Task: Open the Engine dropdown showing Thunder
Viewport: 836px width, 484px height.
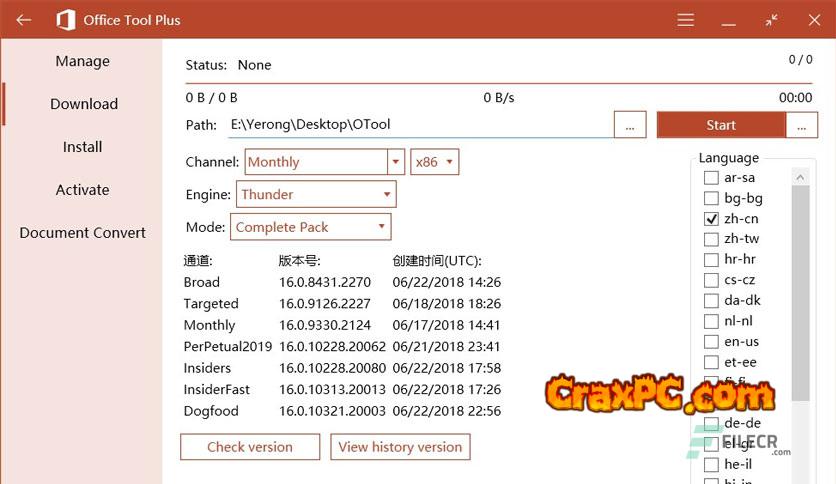Action: (316, 194)
